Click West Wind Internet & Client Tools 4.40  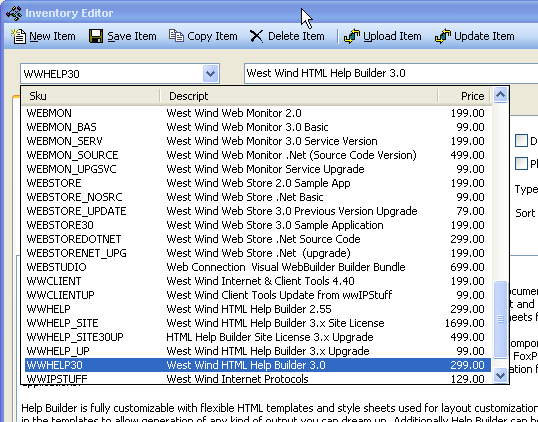pos(260,281)
